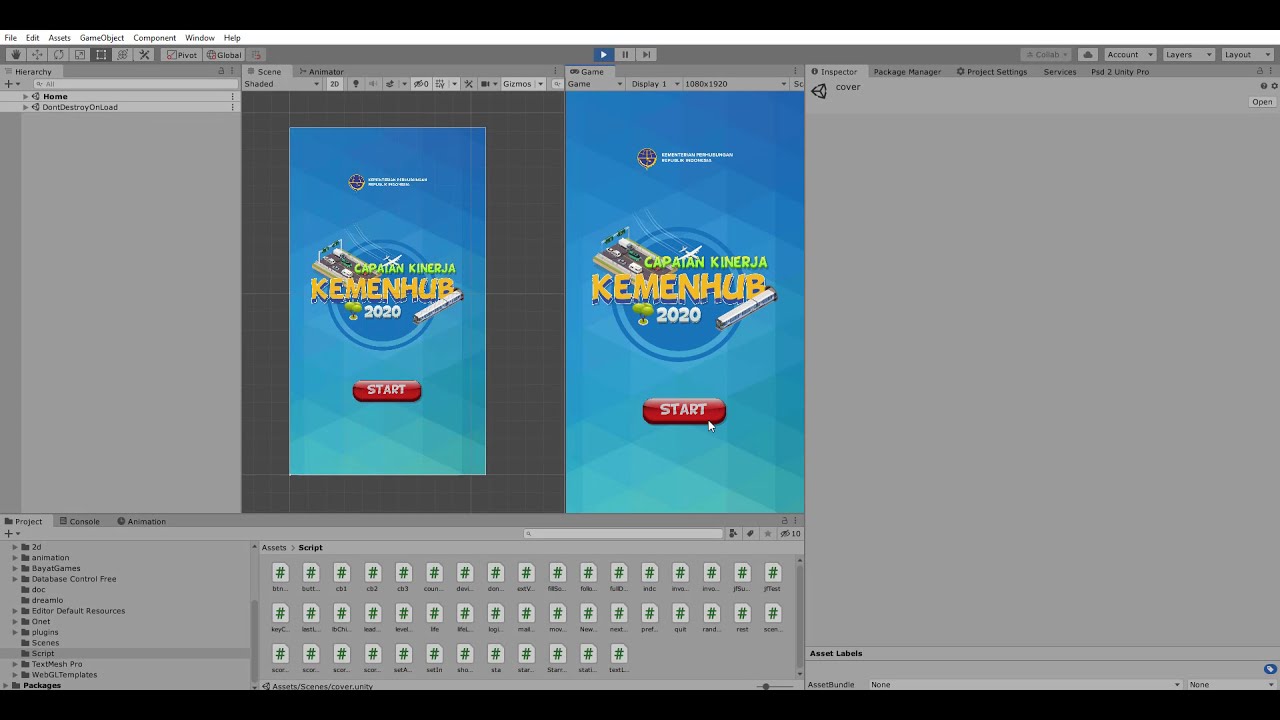Open Search by Label filter icon

(x=750, y=534)
